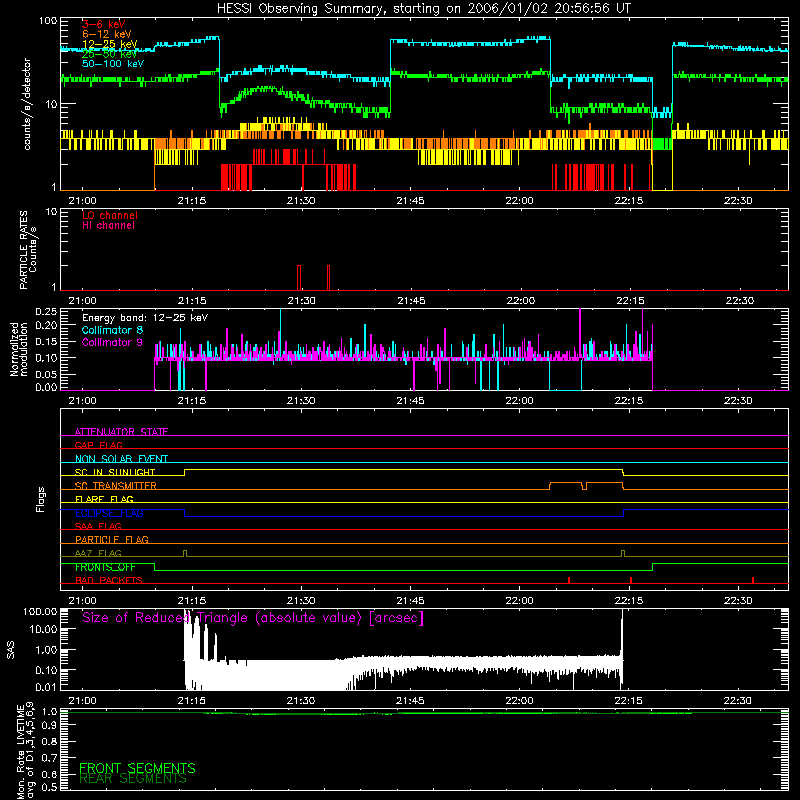Image resolution: width=800 pixels, height=800 pixels.
Task: Click the 22:00 tick label under the particle rates panel
Action: [x=520, y=301]
